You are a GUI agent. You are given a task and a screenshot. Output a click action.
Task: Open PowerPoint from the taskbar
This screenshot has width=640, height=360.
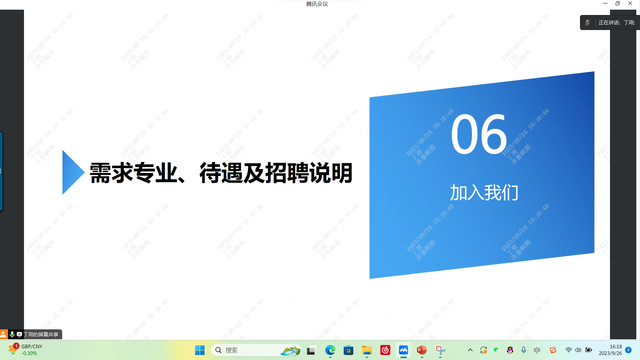pos(422,350)
